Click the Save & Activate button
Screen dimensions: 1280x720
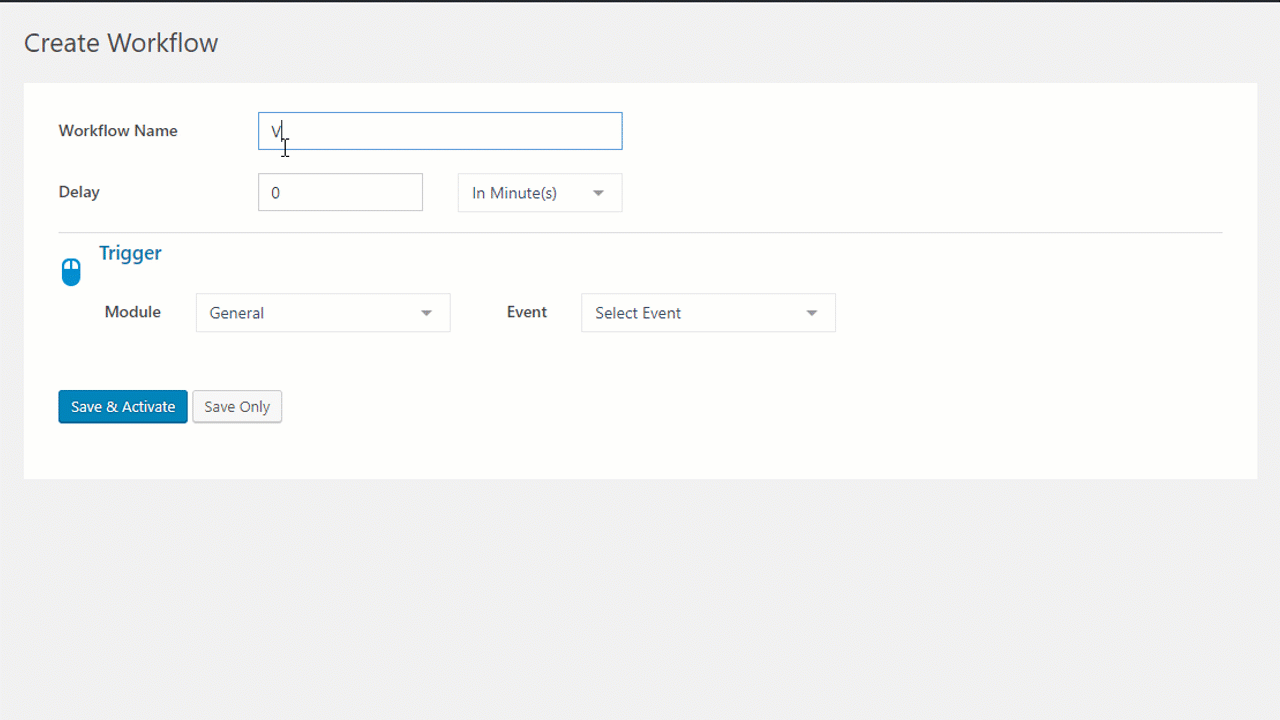click(x=122, y=406)
